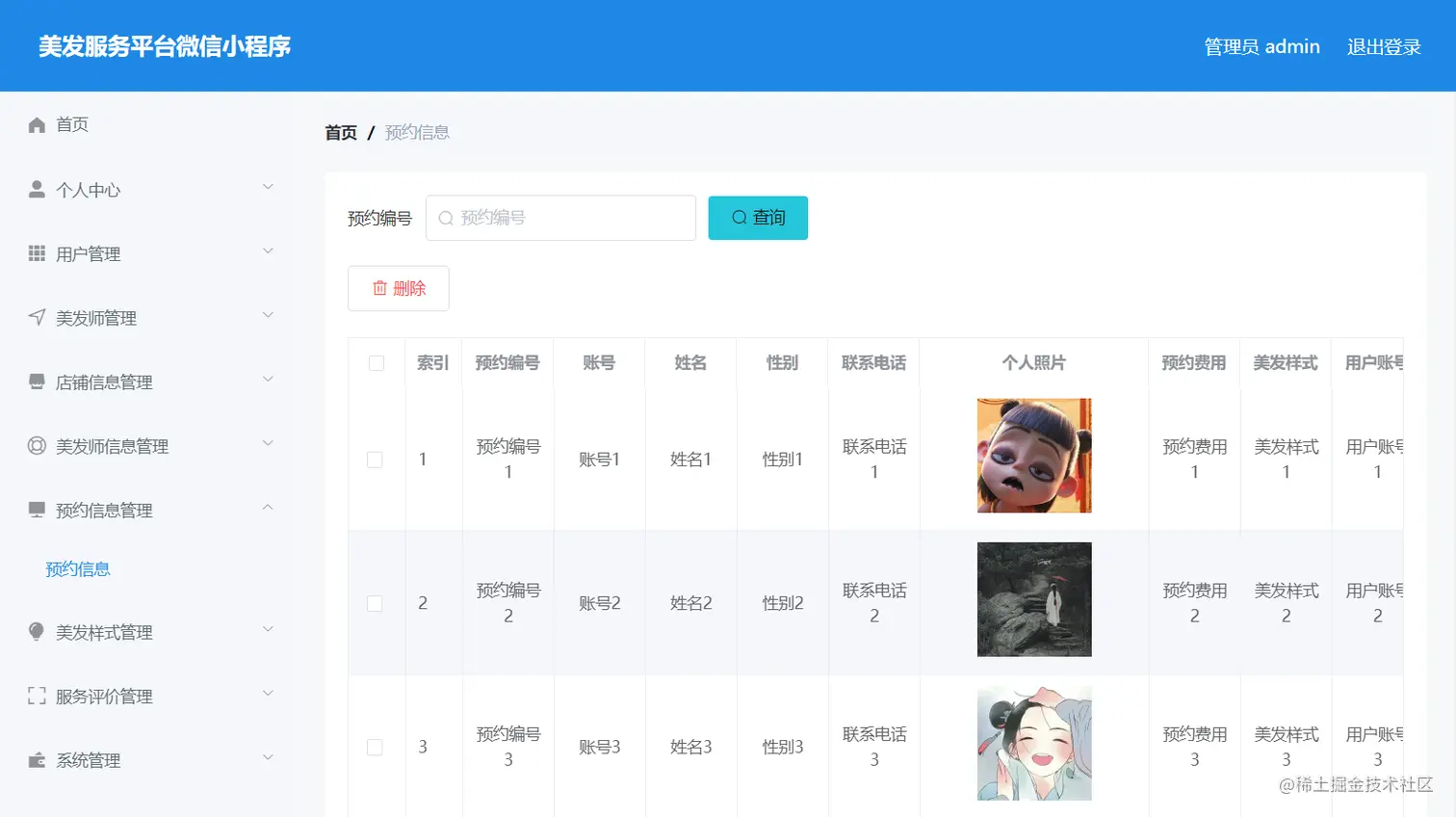Expand the 用户管理 chevron
This screenshot has height=817, width=1456.
point(269,251)
